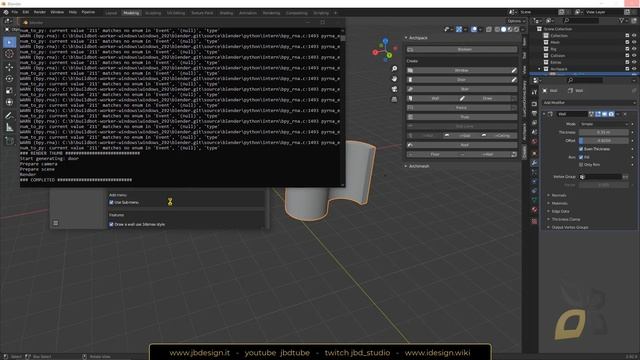This screenshot has height=360, width=640.
Task: Open the Add Modifier dropdown
Action: click(x=589, y=103)
